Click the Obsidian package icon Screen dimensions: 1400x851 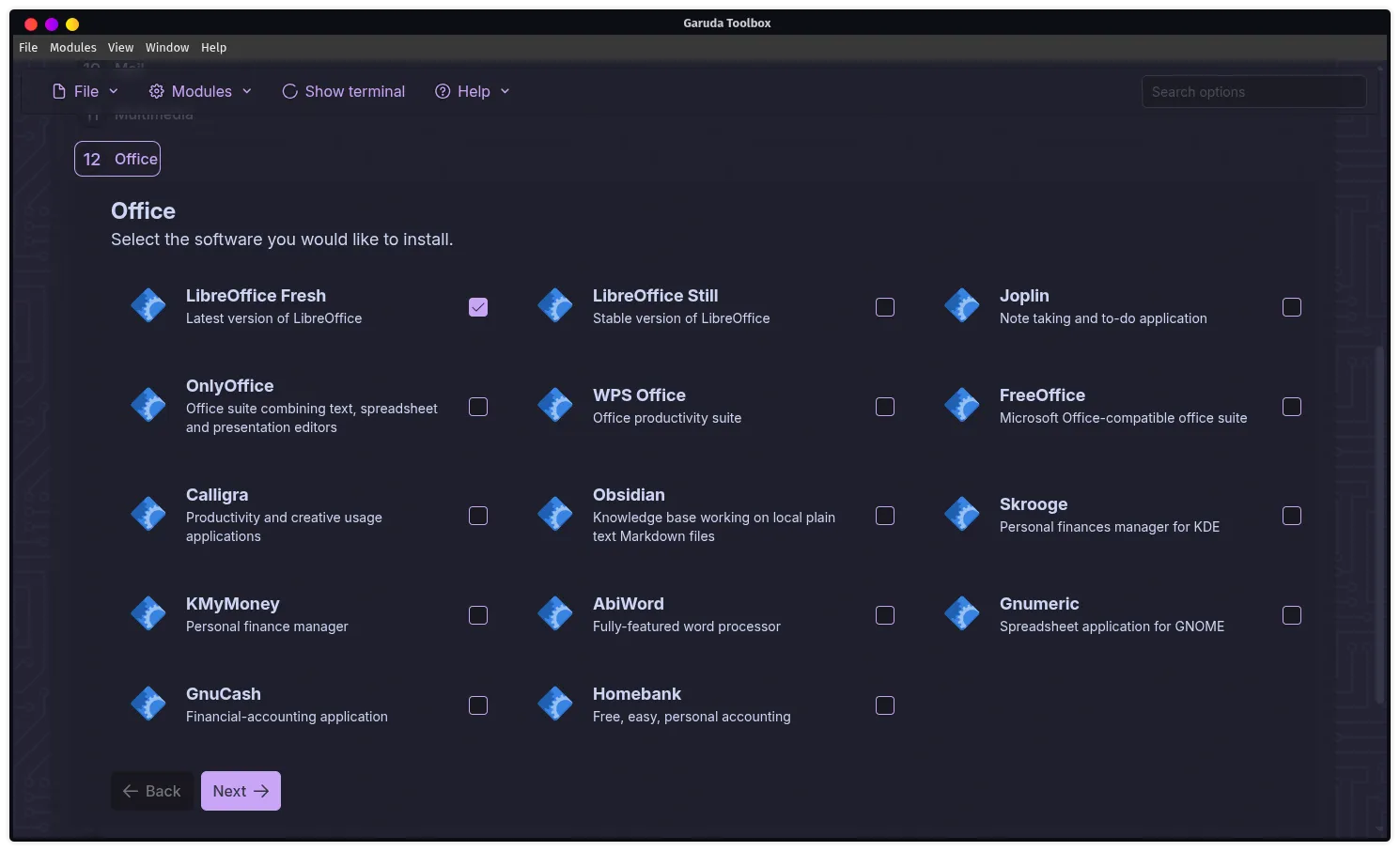click(x=555, y=514)
